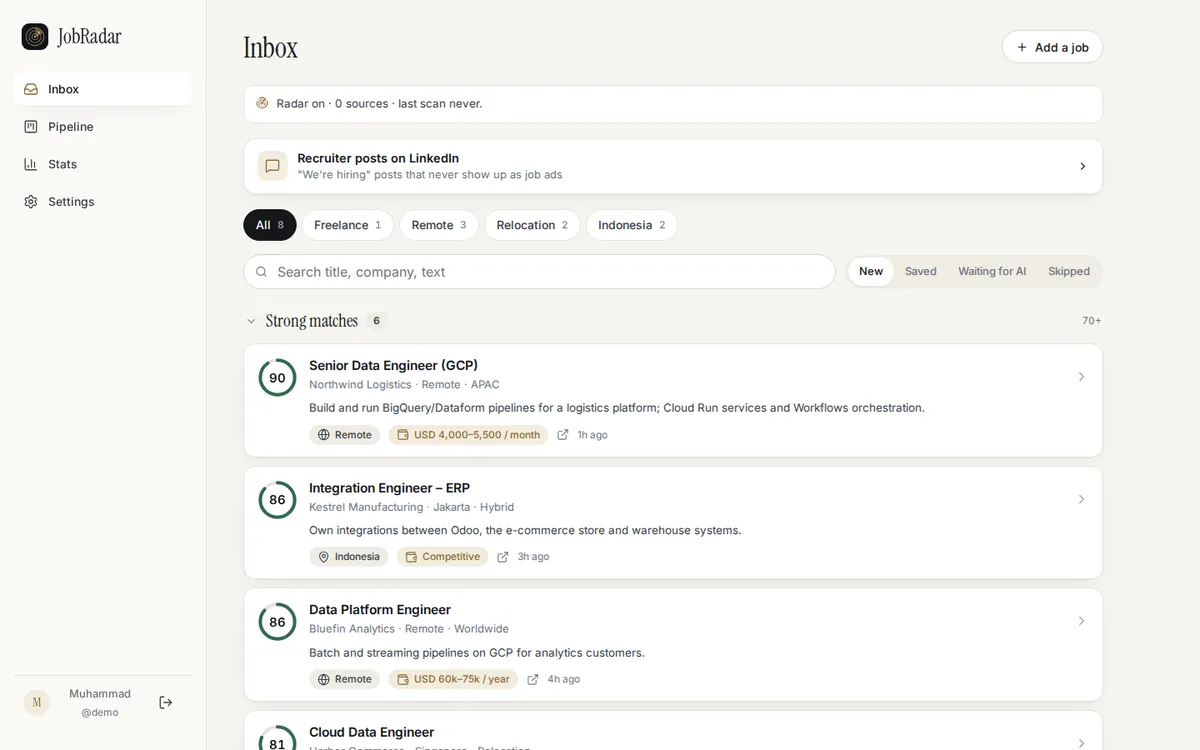The image size is (1200, 750).
Task: Click the 70+ threshold label
Action: (1091, 321)
